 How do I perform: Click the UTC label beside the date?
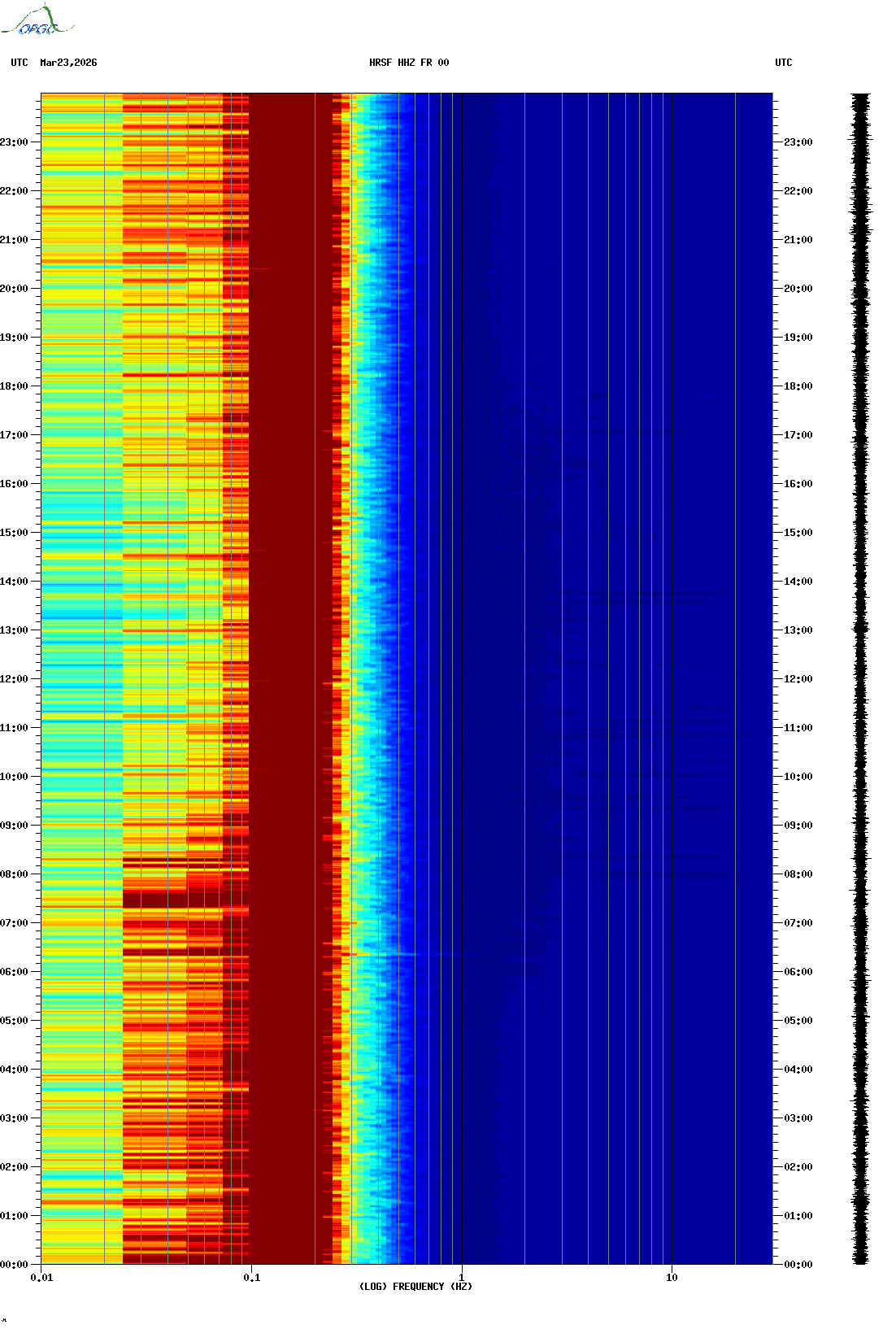[20, 63]
